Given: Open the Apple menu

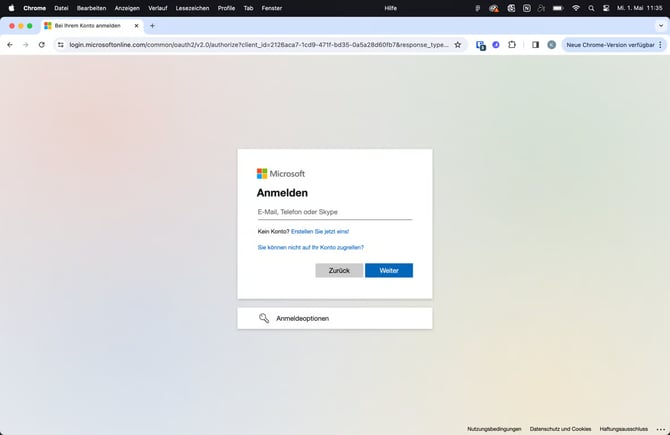Looking at the screenshot, I should (x=11, y=8).
